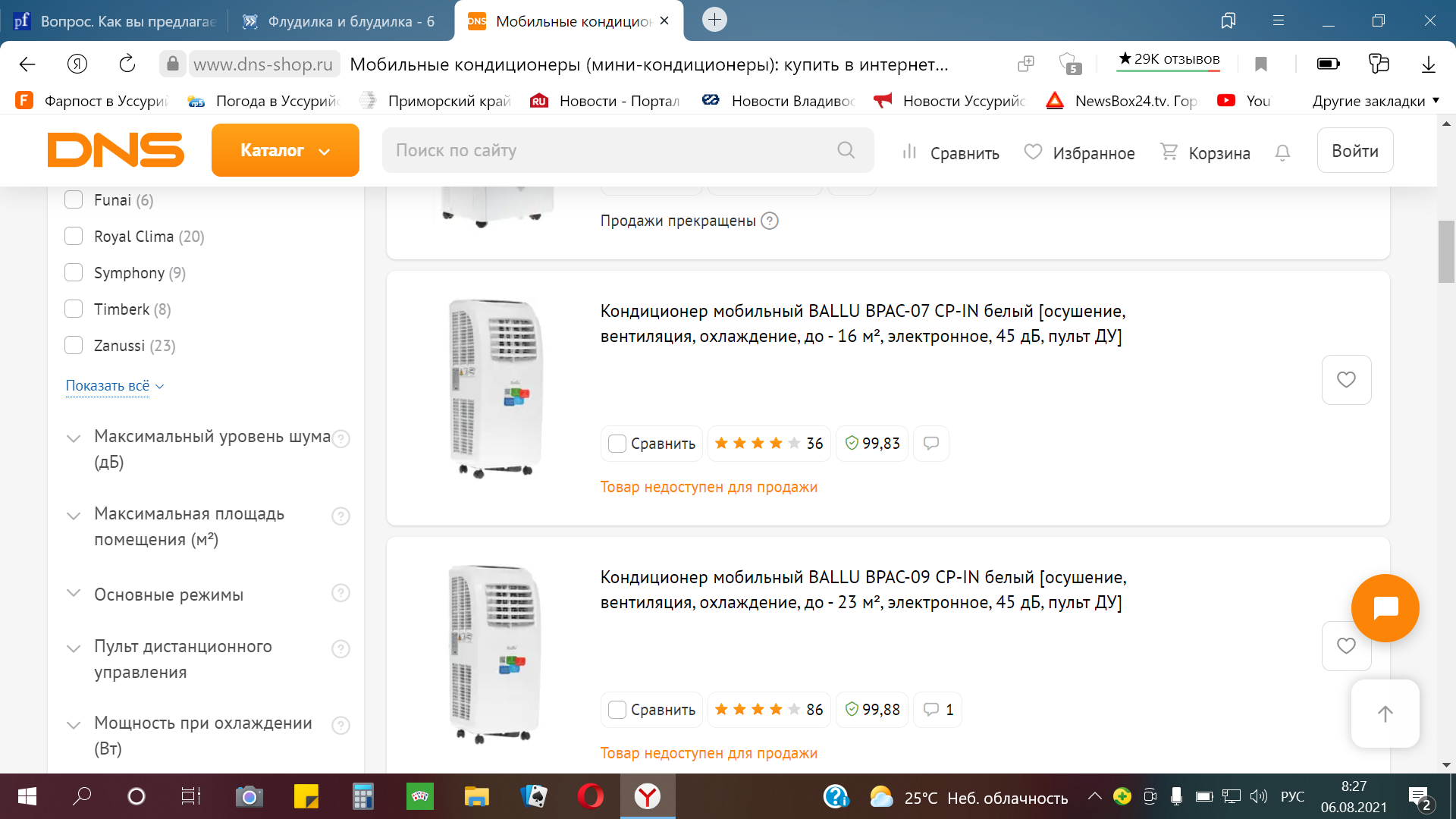The image size is (1456, 819).
Task: Open the single comment on BALLU BPAC-09
Action: click(x=938, y=710)
